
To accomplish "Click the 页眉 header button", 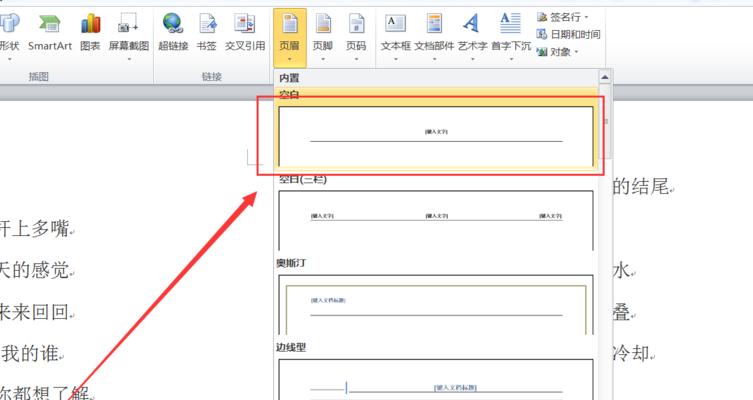I will (290, 37).
